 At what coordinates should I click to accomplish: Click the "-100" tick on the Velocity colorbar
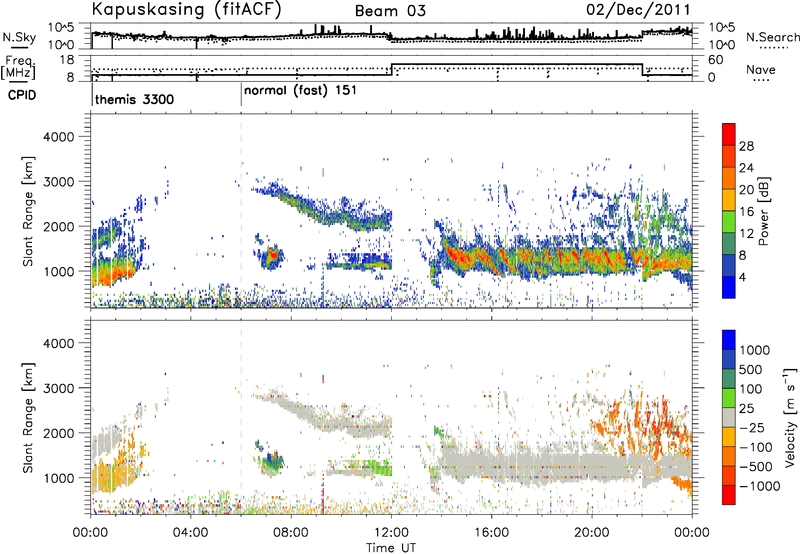[x=756, y=447]
